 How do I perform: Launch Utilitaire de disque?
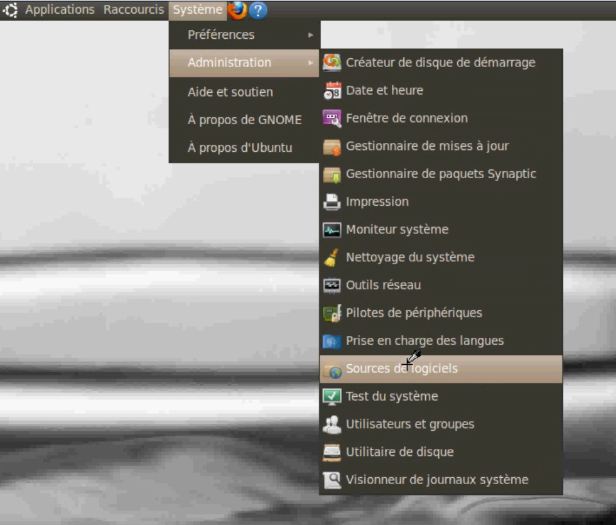click(x=441, y=452)
